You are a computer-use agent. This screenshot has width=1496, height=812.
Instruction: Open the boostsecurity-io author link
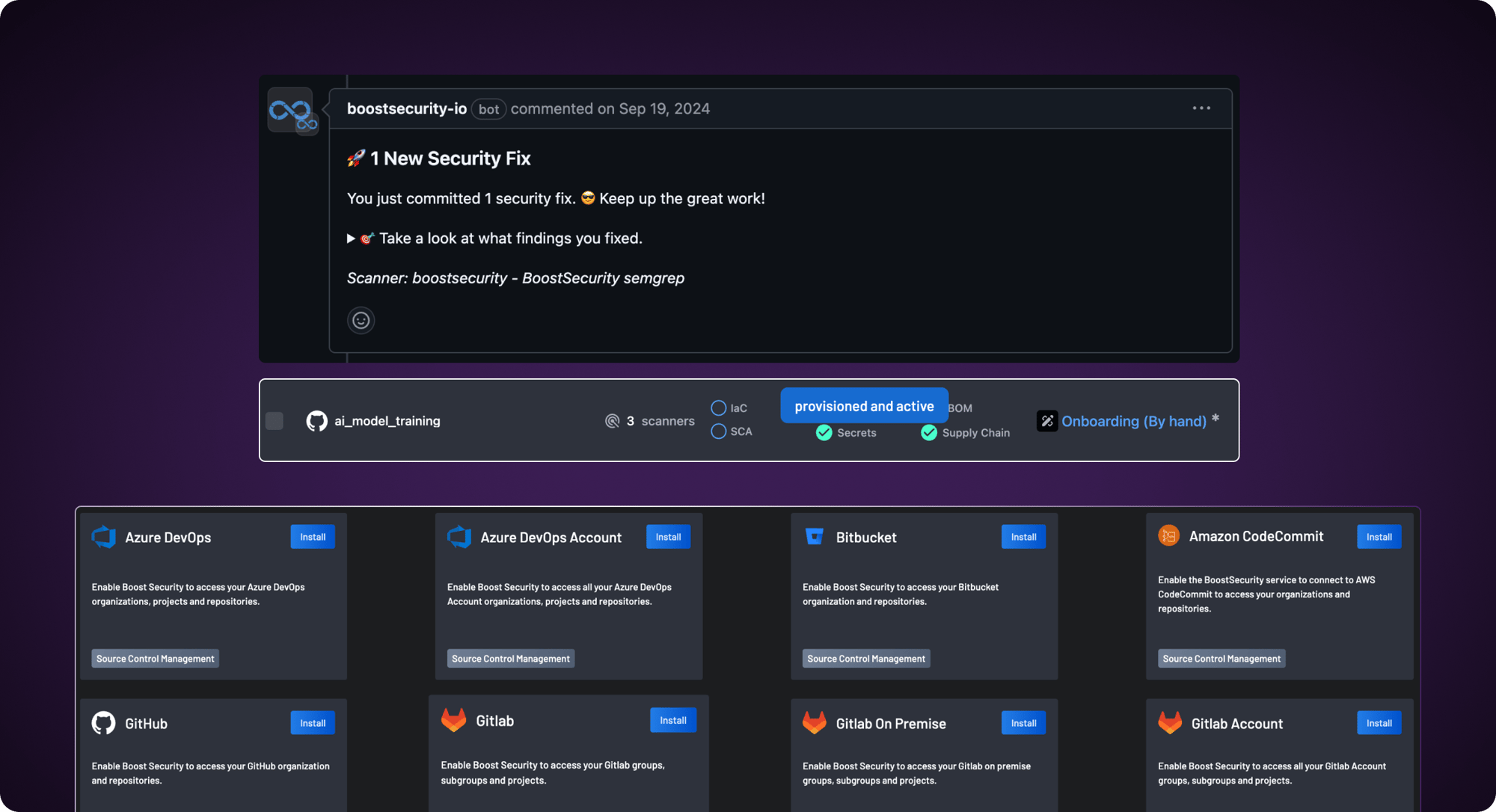coord(407,108)
